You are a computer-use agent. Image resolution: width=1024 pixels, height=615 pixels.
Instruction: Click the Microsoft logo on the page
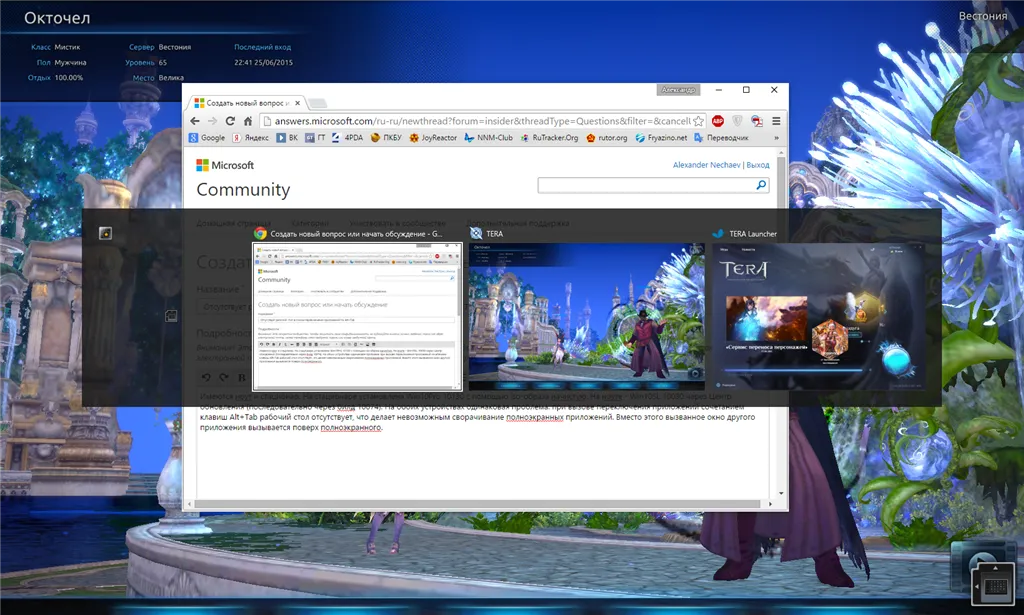click(225, 165)
